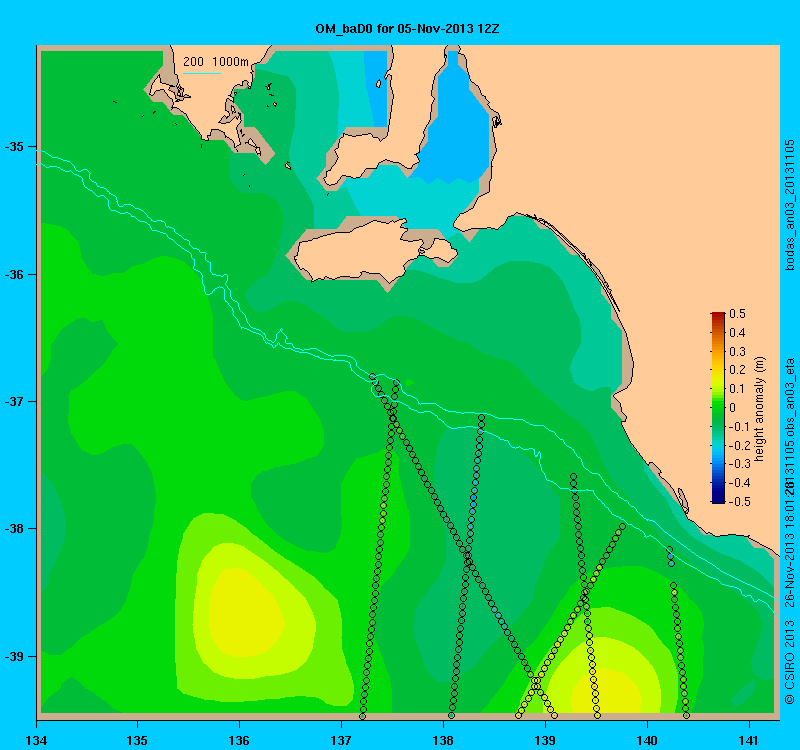This screenshot has height=750, width=800.
Task: Click longitude label 140
Action: tap(647, 740)
